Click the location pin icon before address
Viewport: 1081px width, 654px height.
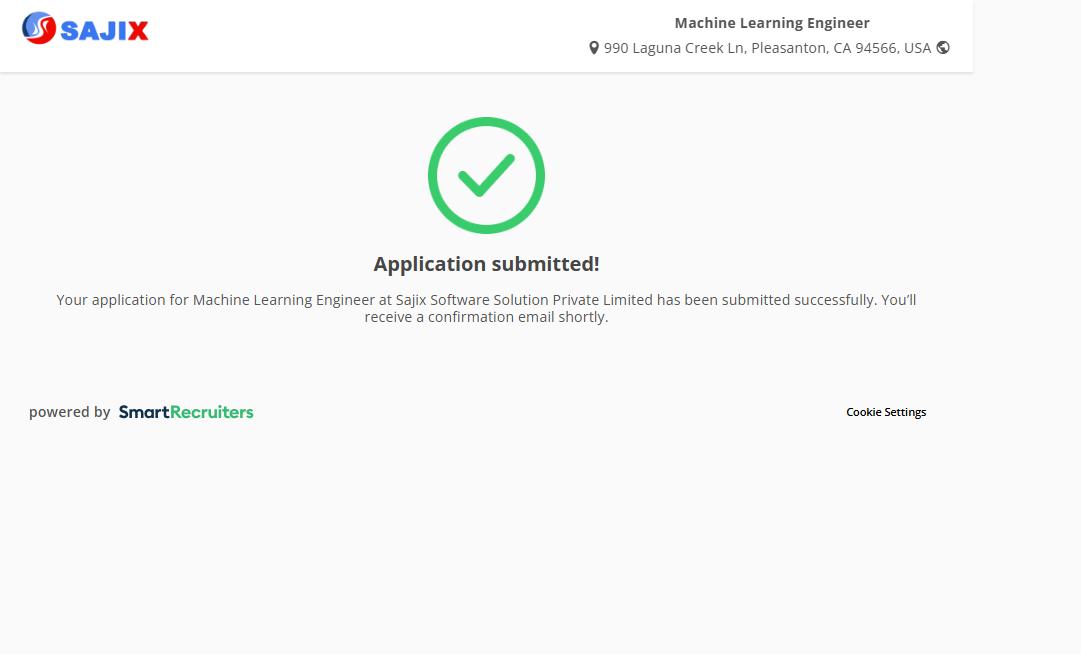pyautogui.click(x=594, y=48)
